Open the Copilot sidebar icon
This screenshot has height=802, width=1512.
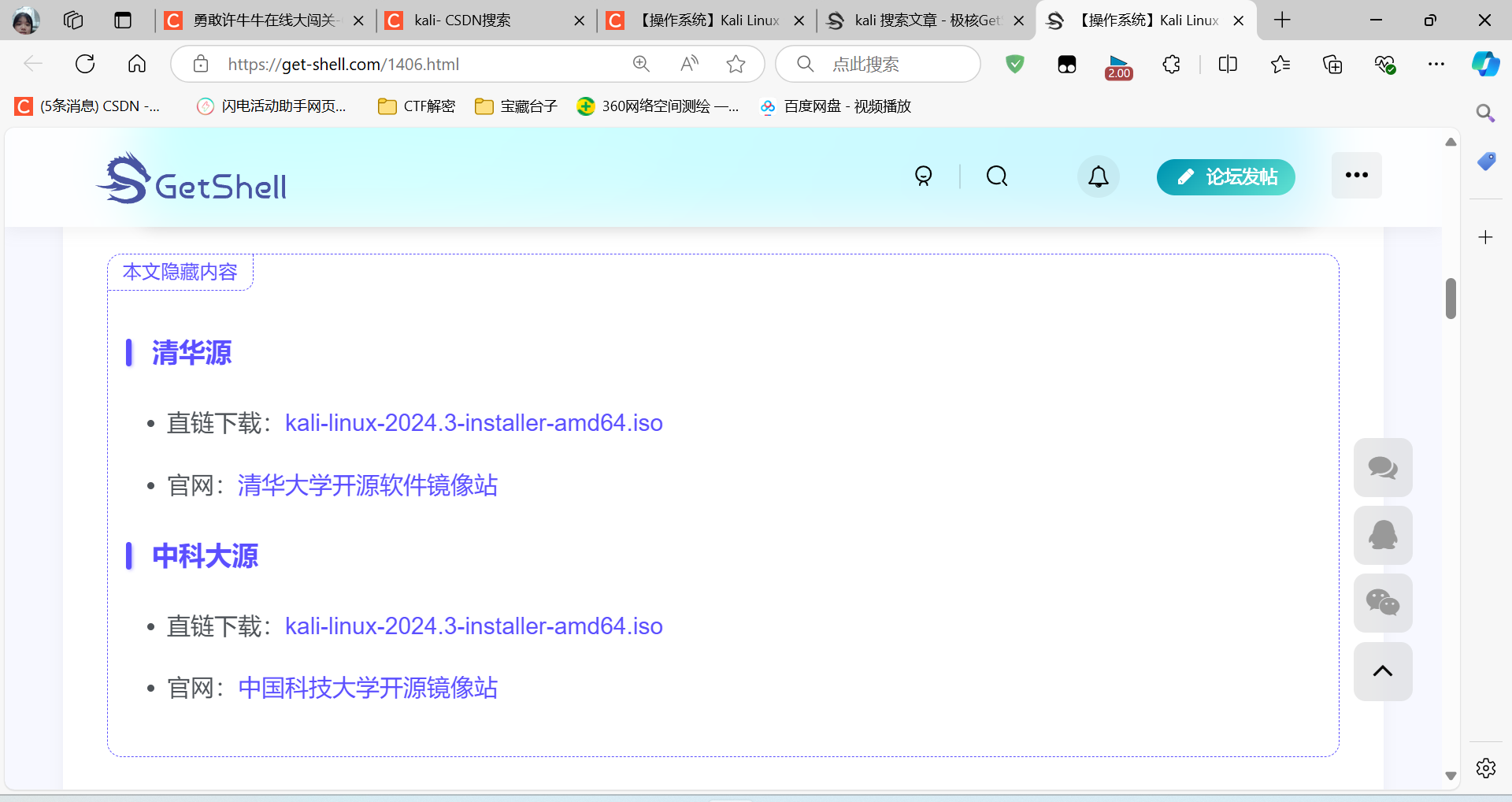[x=1486, y=64]
